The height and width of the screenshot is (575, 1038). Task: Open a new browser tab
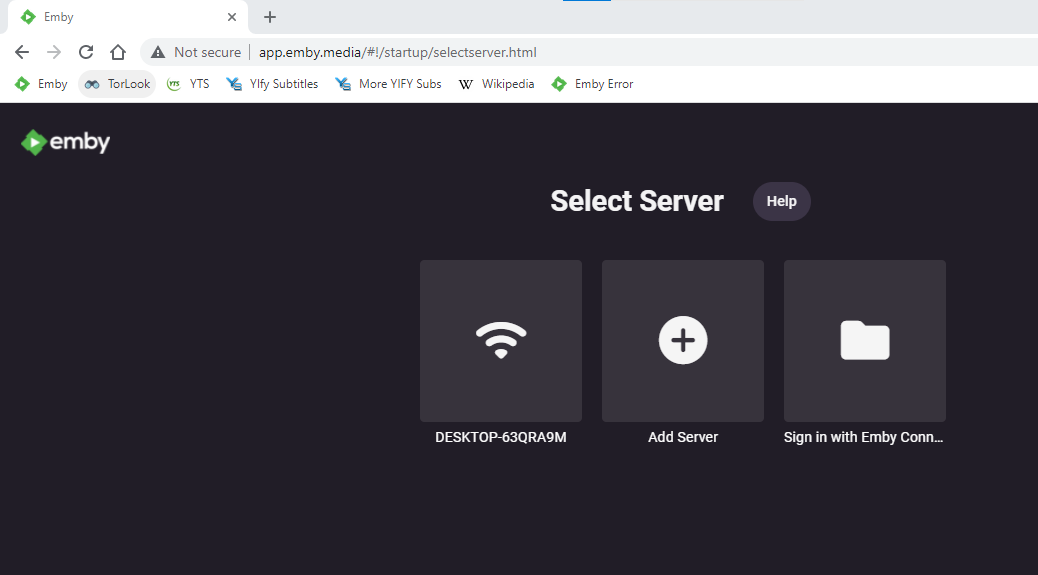tap(270, 17)
